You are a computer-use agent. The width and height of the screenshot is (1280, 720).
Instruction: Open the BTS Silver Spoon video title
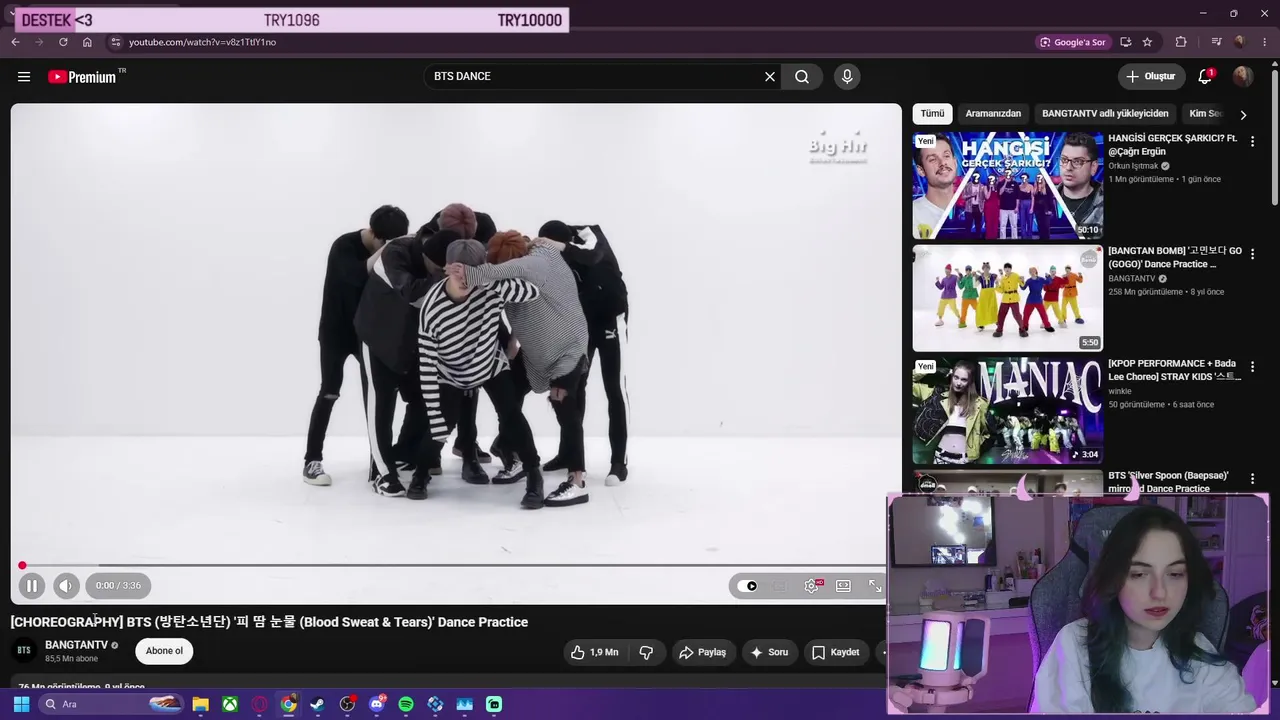pos(1169,482)
